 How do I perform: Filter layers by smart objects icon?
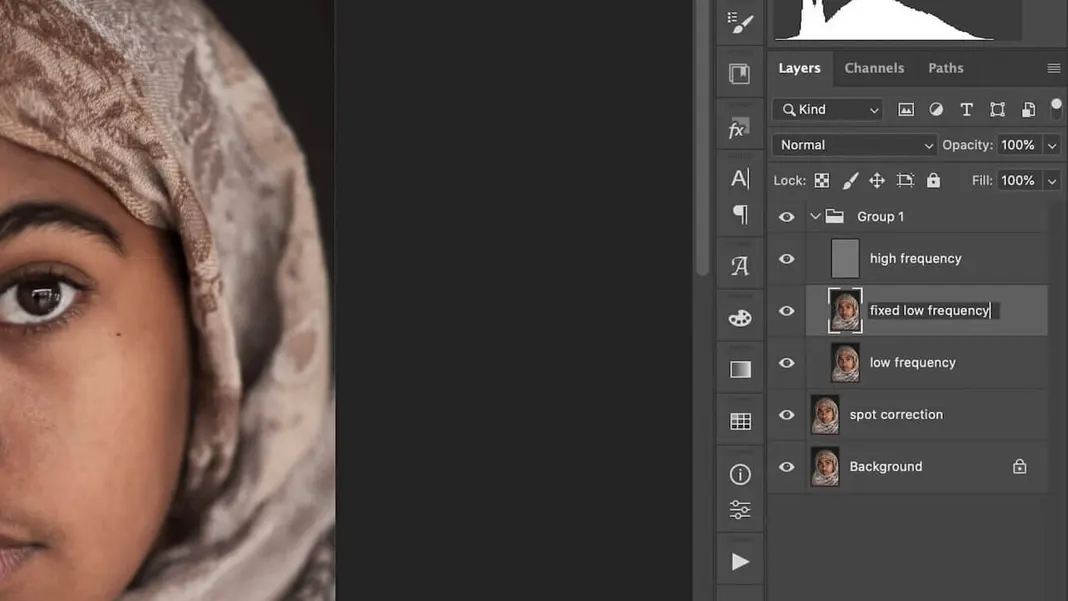(x=1028, y=110)
